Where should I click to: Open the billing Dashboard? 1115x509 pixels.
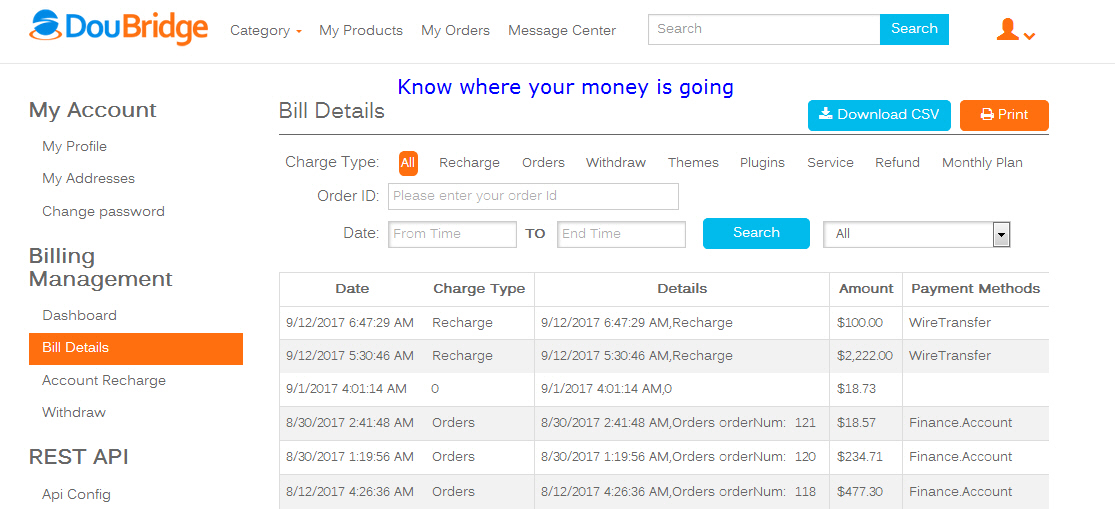79,315
